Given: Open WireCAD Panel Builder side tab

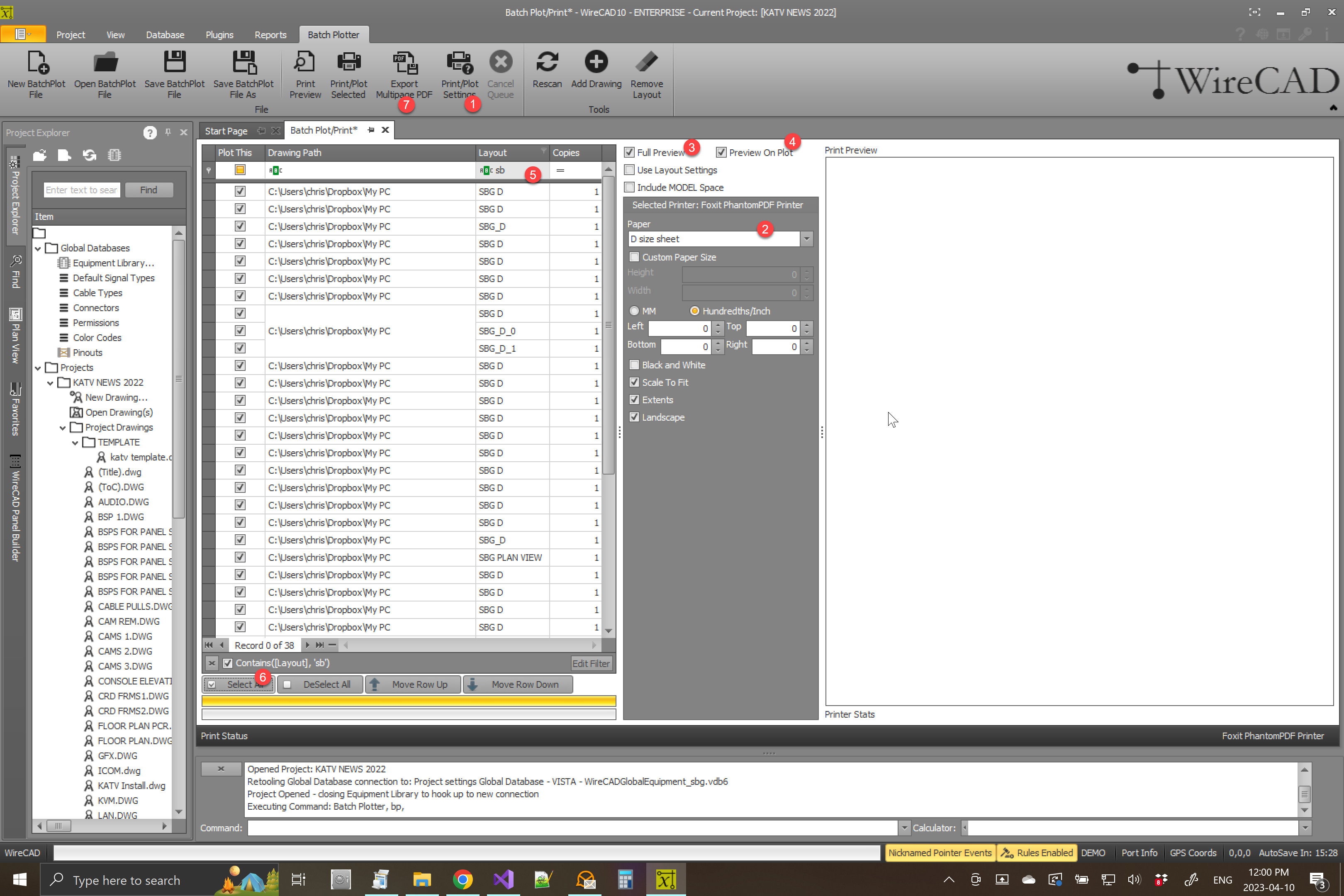Looking at the screenshot, I should click(x=15, y=509).
